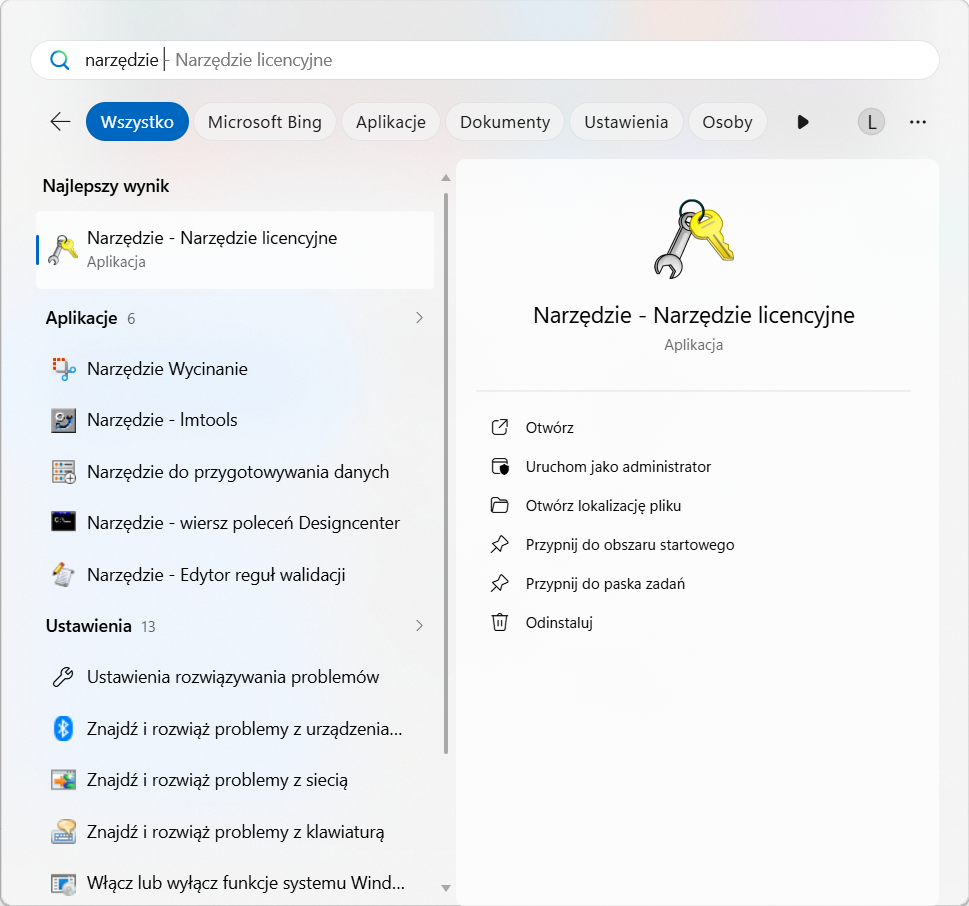Click the validation rules editor icon
The image size is (969, 906).
point(64,575)
